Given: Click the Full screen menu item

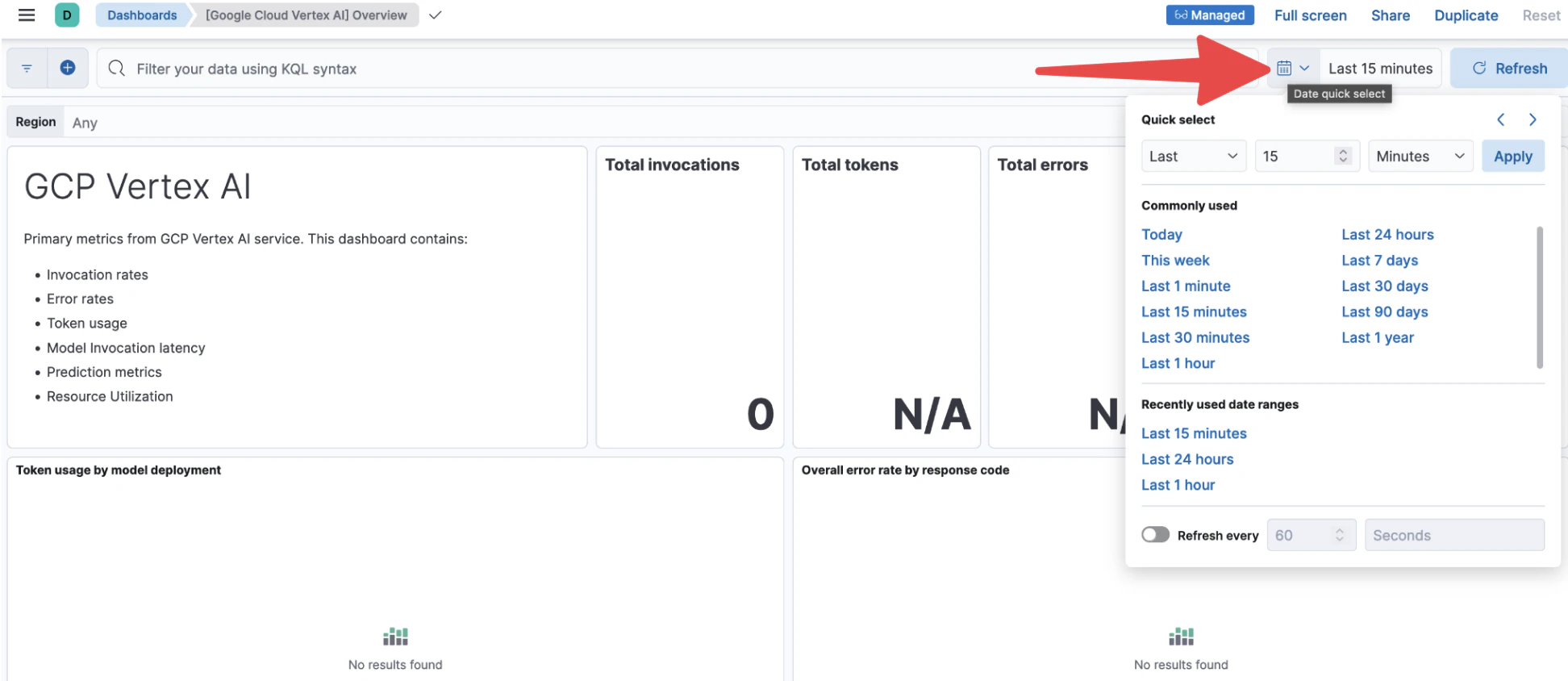Looking at the screenshot, I should tap(1310, 15).
